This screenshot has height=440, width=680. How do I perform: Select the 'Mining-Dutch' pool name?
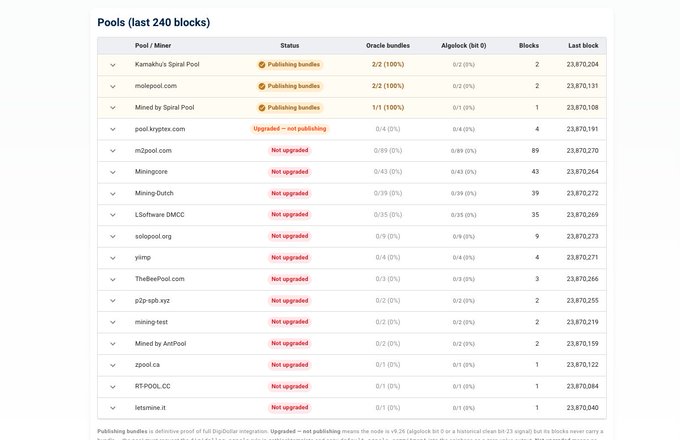(154, 193)
